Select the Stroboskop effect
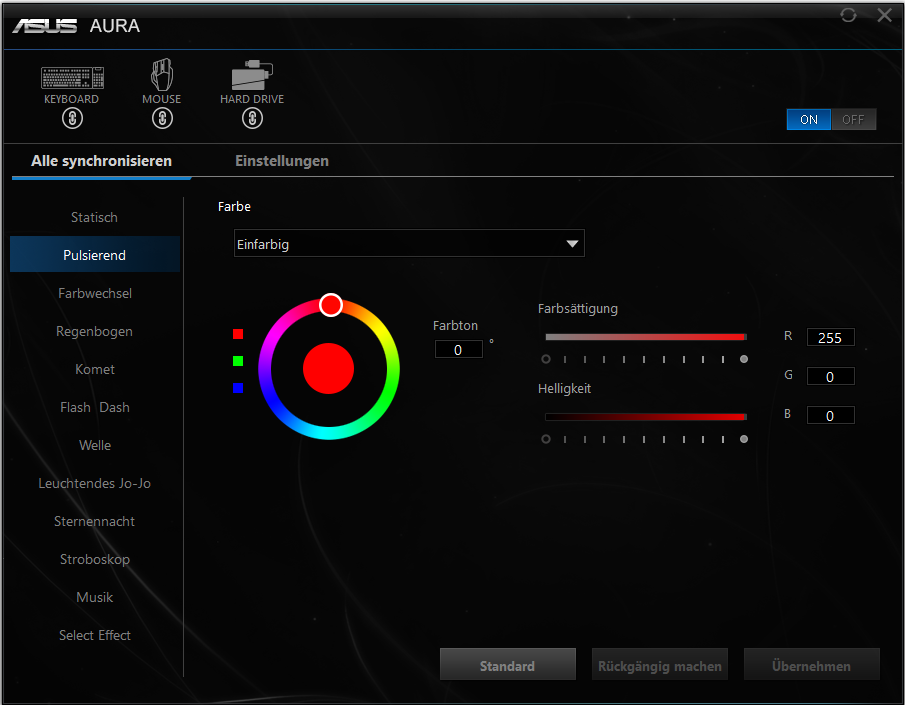 [x=95, y=559]
